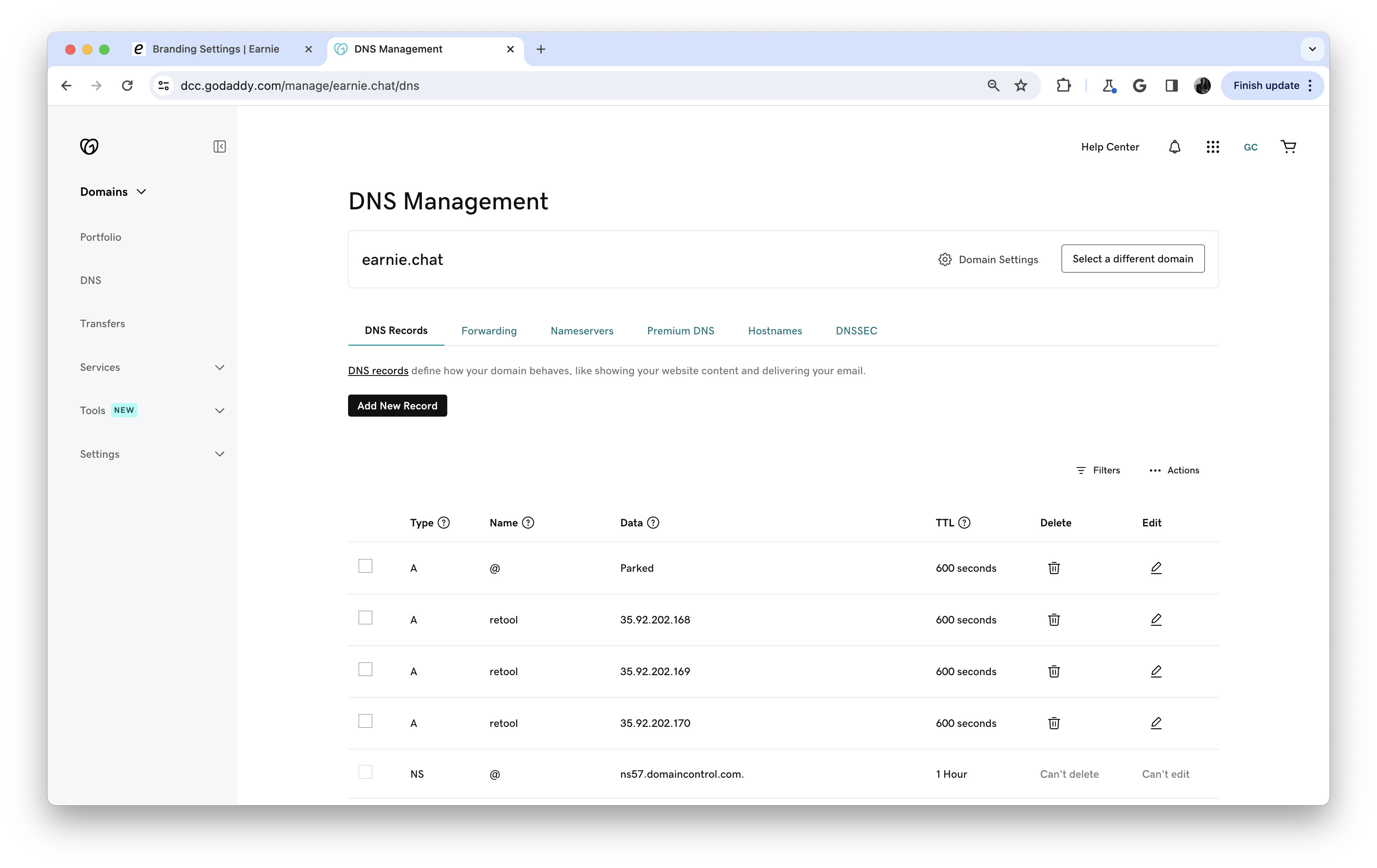1377x868 pixels.
Task: Open the tab search dropdown arrow
Action: coord(1313,49)
